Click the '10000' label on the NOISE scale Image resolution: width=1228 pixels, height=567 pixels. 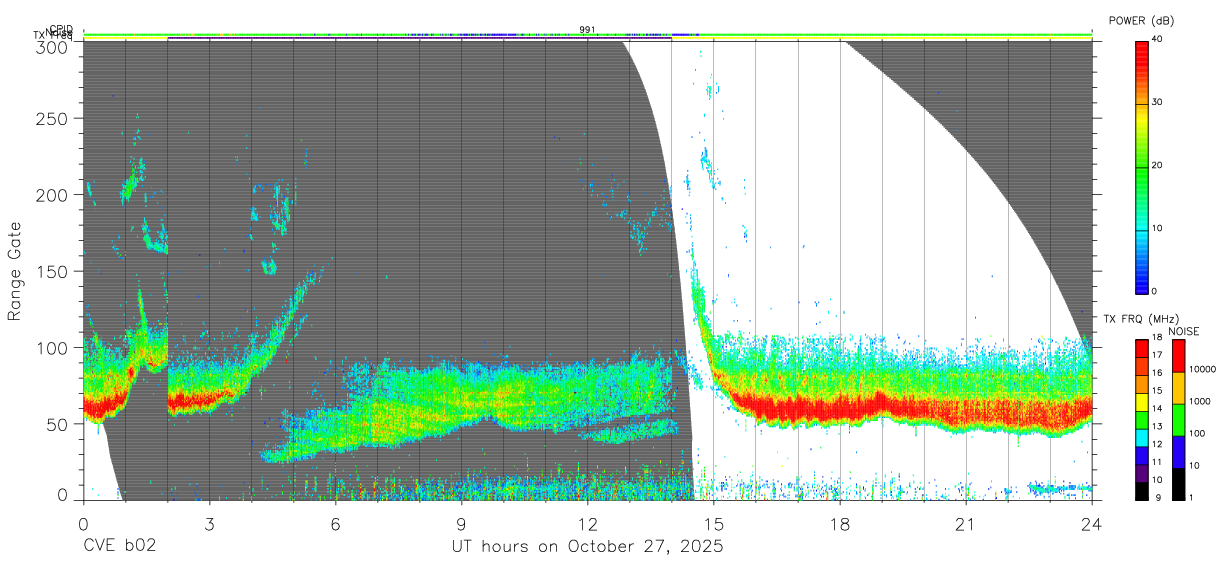(1202, 369)
